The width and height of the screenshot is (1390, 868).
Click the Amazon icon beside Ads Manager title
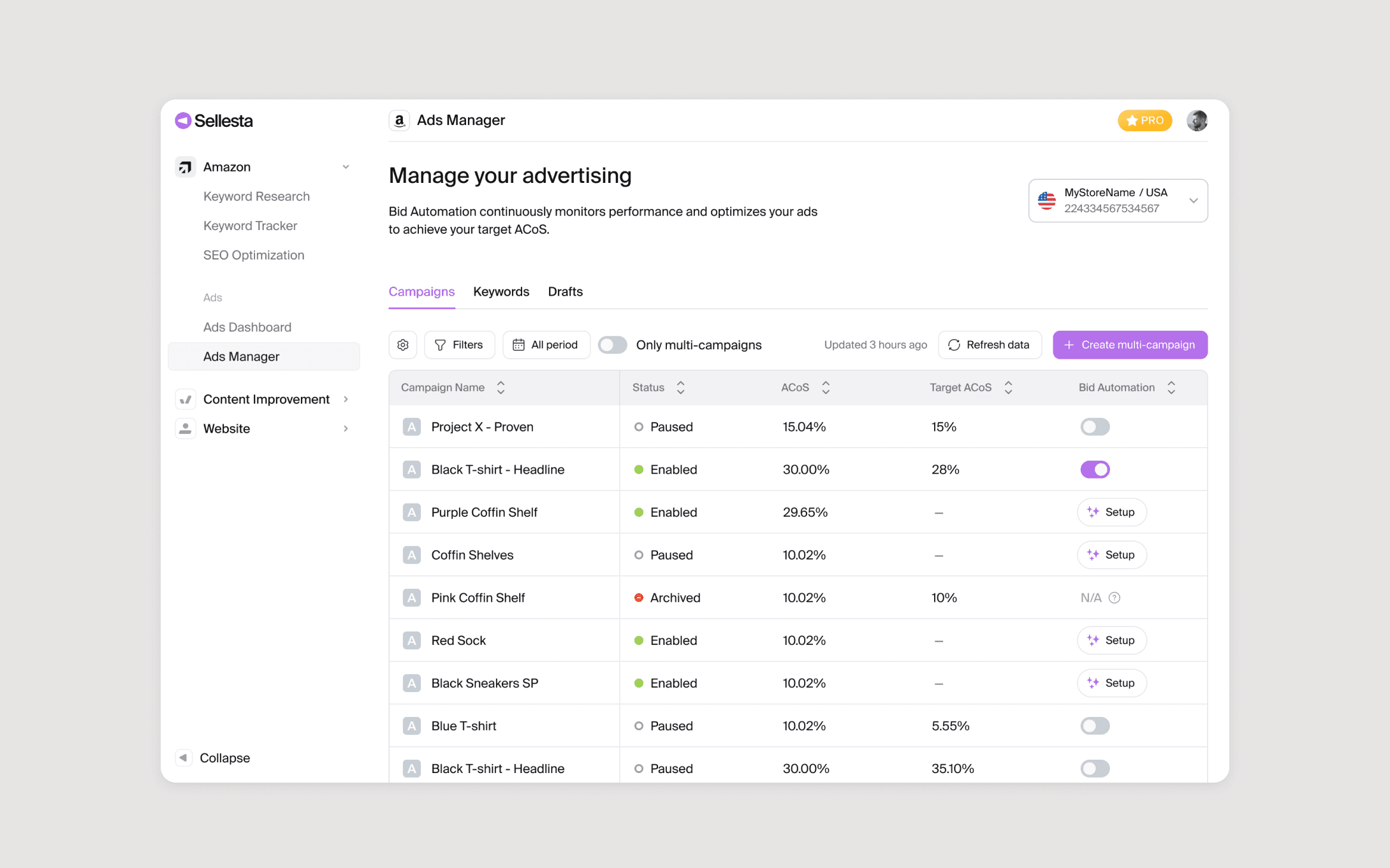coord(400,120)
